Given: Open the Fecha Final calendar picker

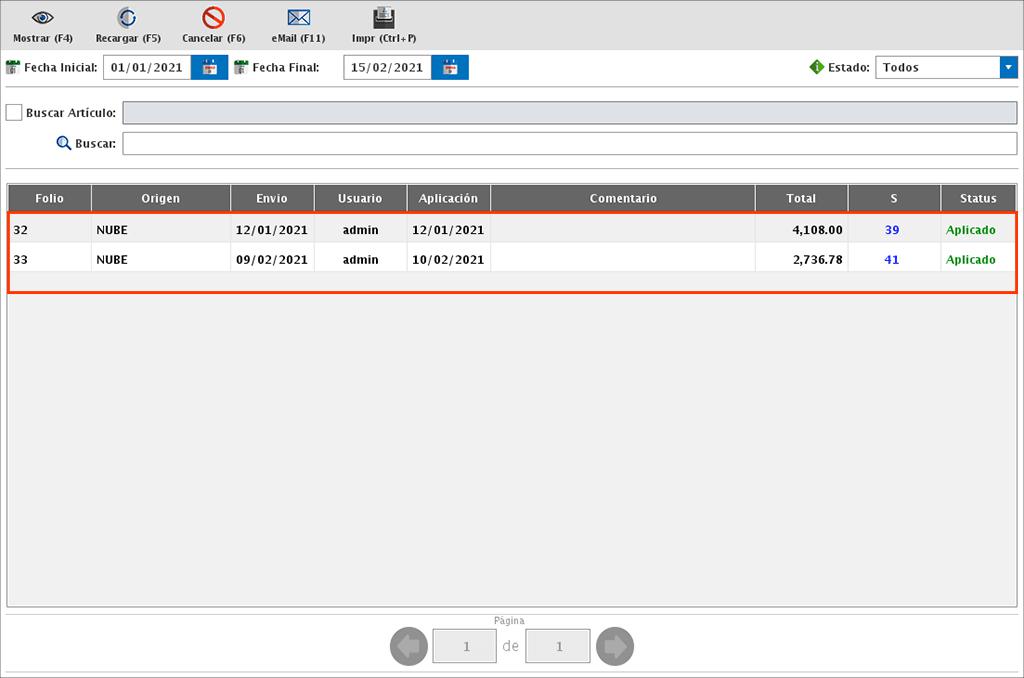Looking at the screenshot, I should pyautogui.click(x=450, y=68).
